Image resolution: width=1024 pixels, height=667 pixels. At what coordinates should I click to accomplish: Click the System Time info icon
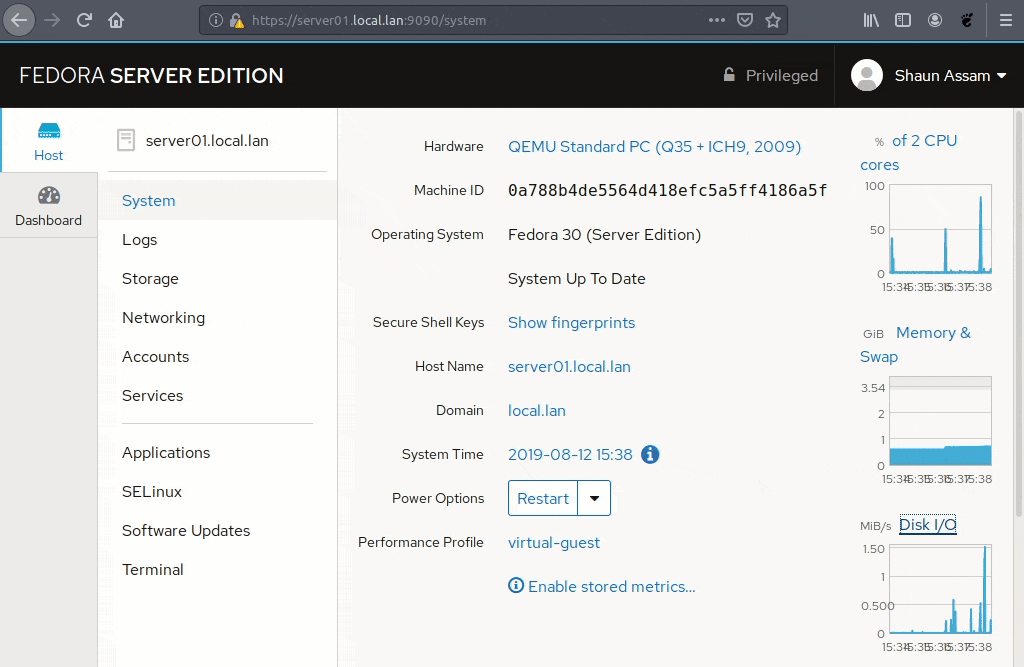pos(650,454)
